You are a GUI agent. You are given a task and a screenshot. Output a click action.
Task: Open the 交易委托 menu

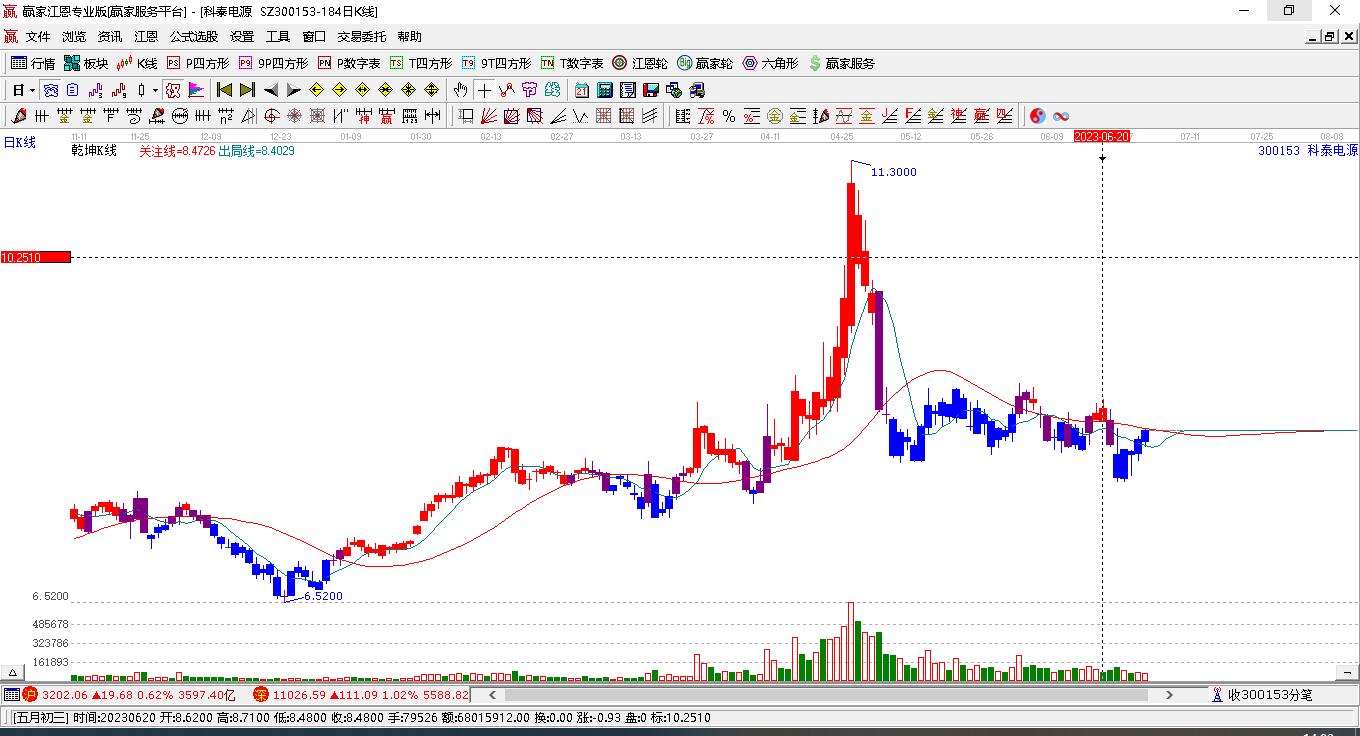point(361,37)
